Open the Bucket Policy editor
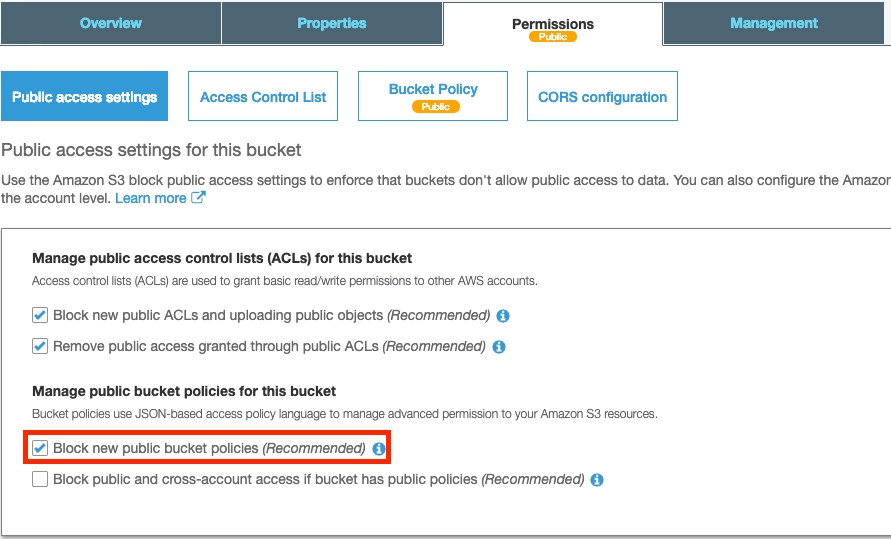Viewport: 891px width, 539px height. point(433,90)
